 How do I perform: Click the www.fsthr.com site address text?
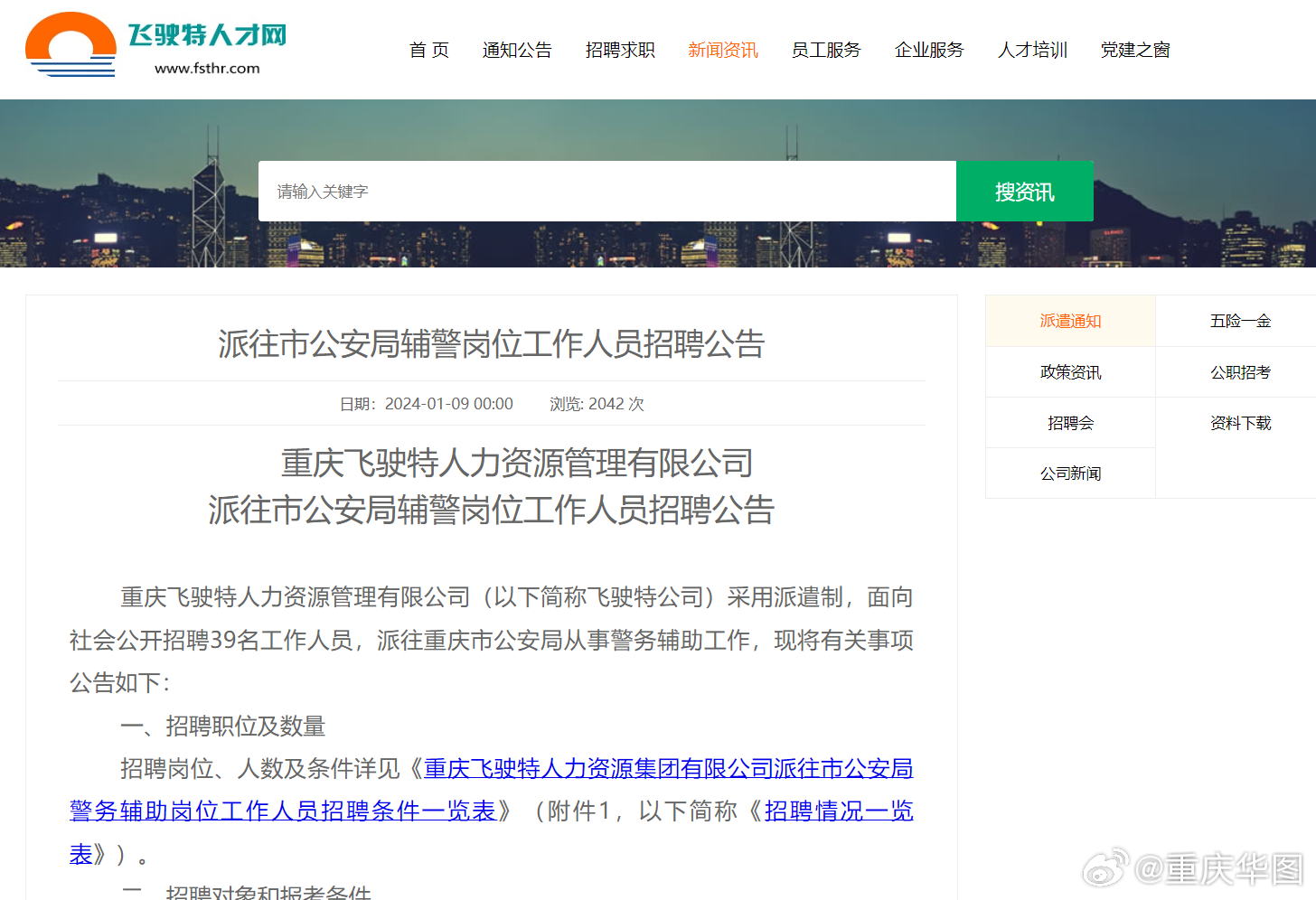[207, 68]
